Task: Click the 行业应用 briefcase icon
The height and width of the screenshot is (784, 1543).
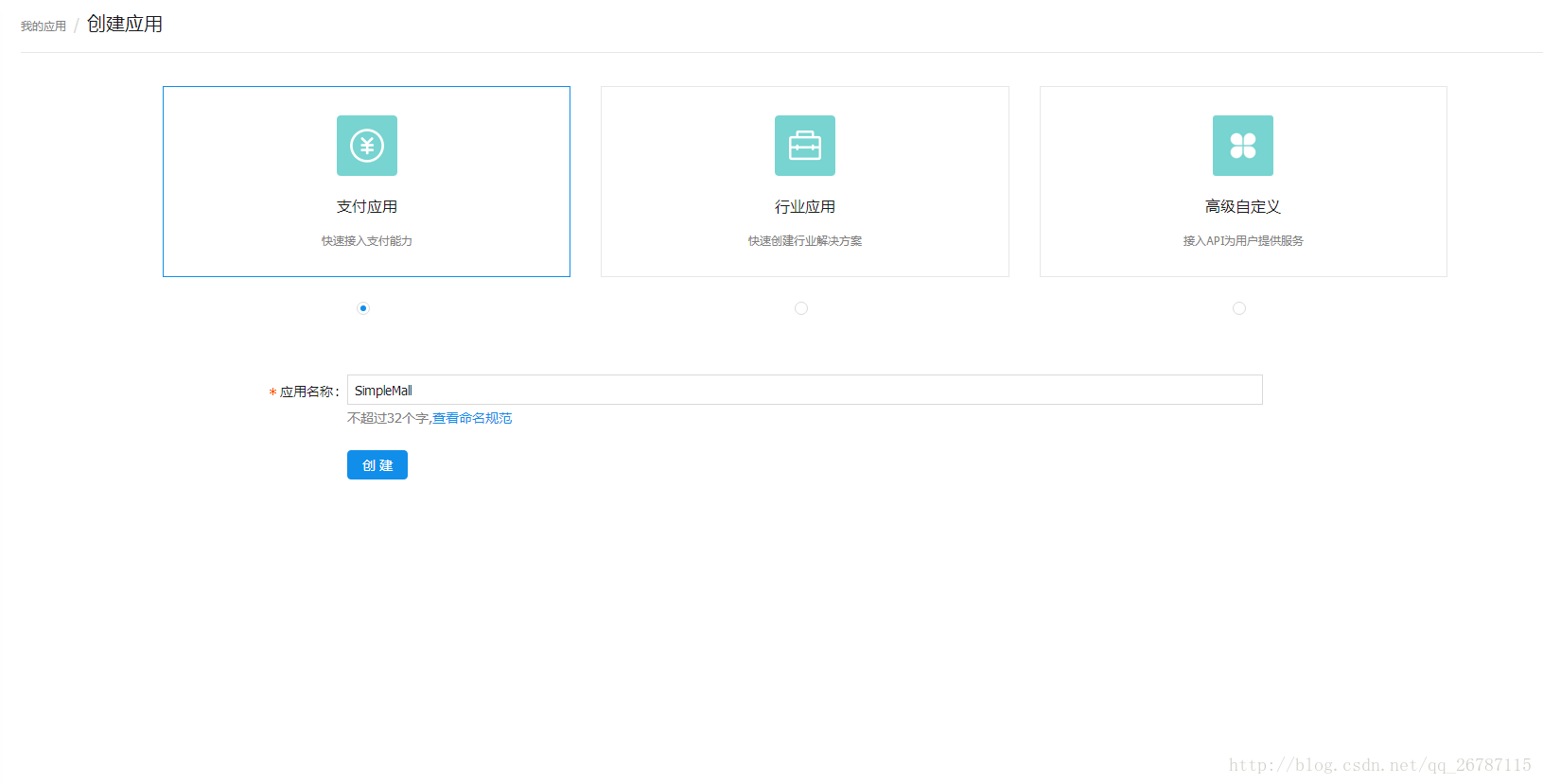Action: (x=805, y=146)
